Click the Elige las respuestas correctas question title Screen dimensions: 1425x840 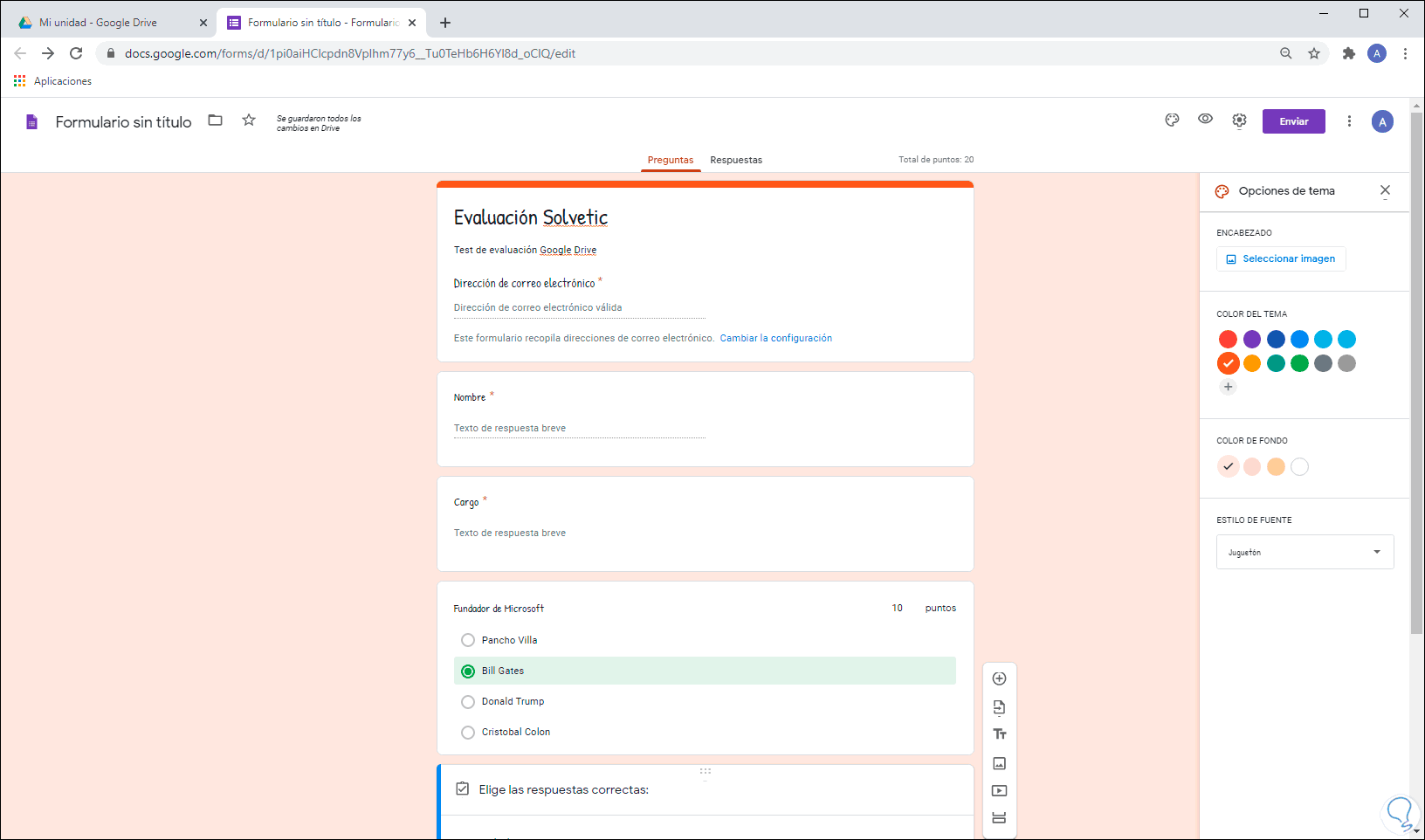pos(563,789)
